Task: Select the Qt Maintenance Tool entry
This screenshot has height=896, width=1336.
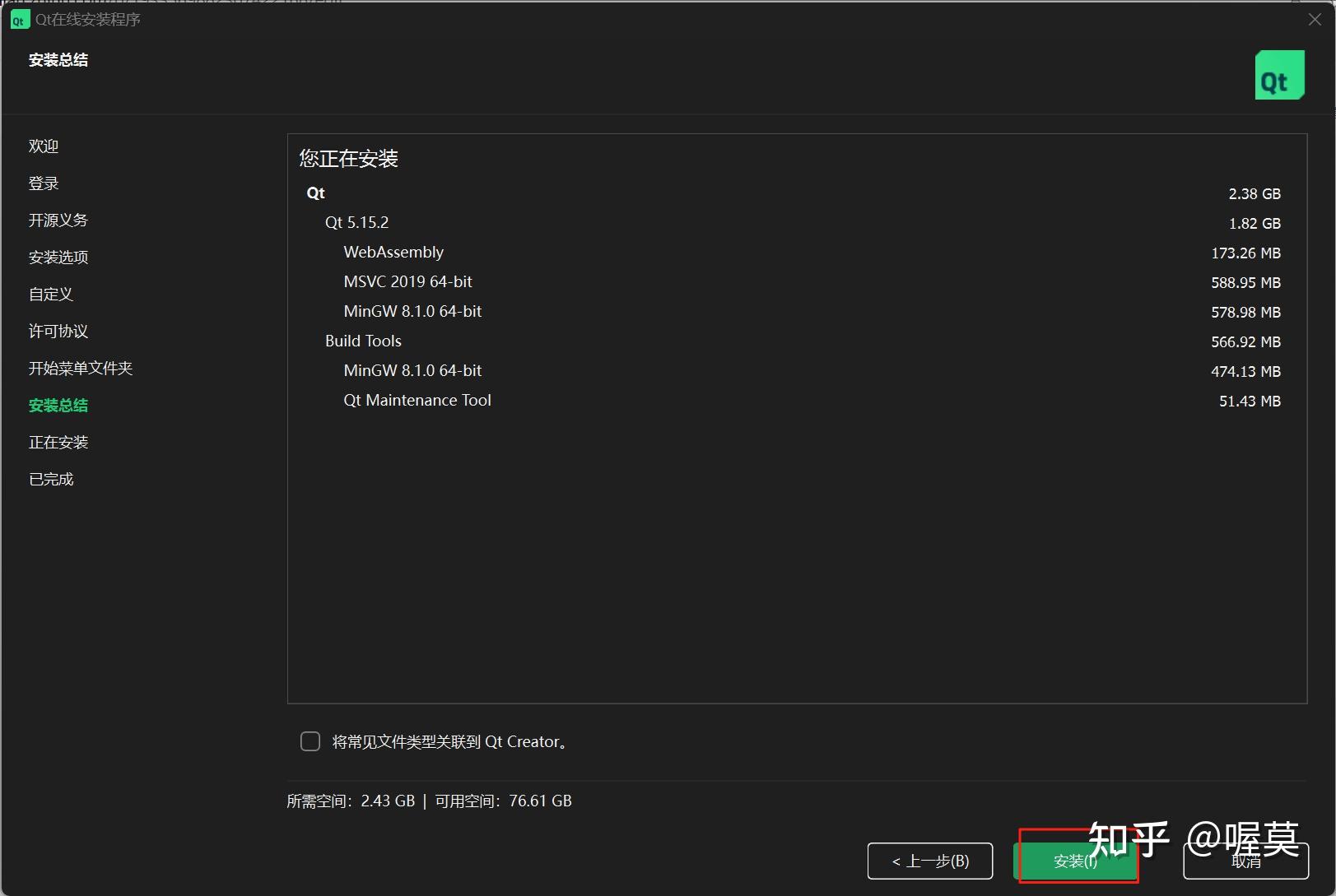Action: tap(417, 400)
